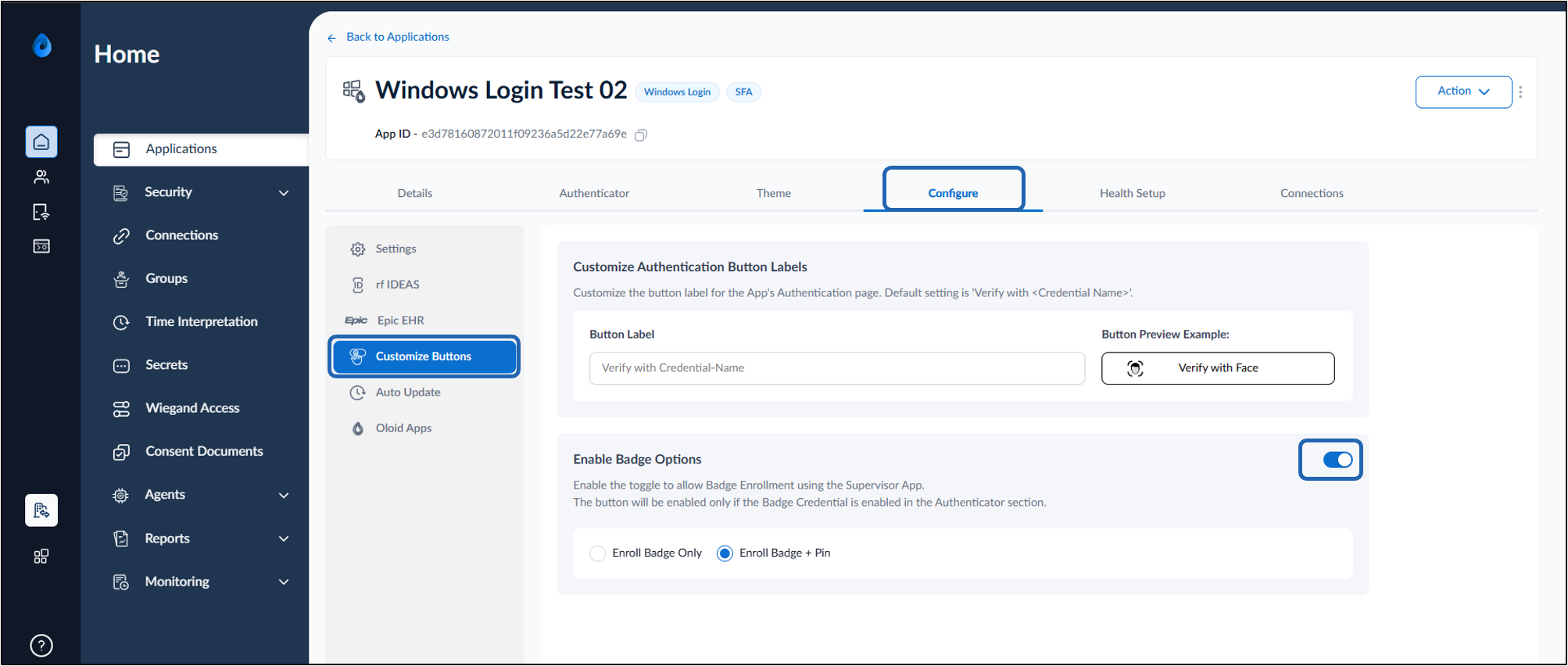1568x666 pixels.
Task: Switch to the Authenticator tab
Action: click(594, 193)
